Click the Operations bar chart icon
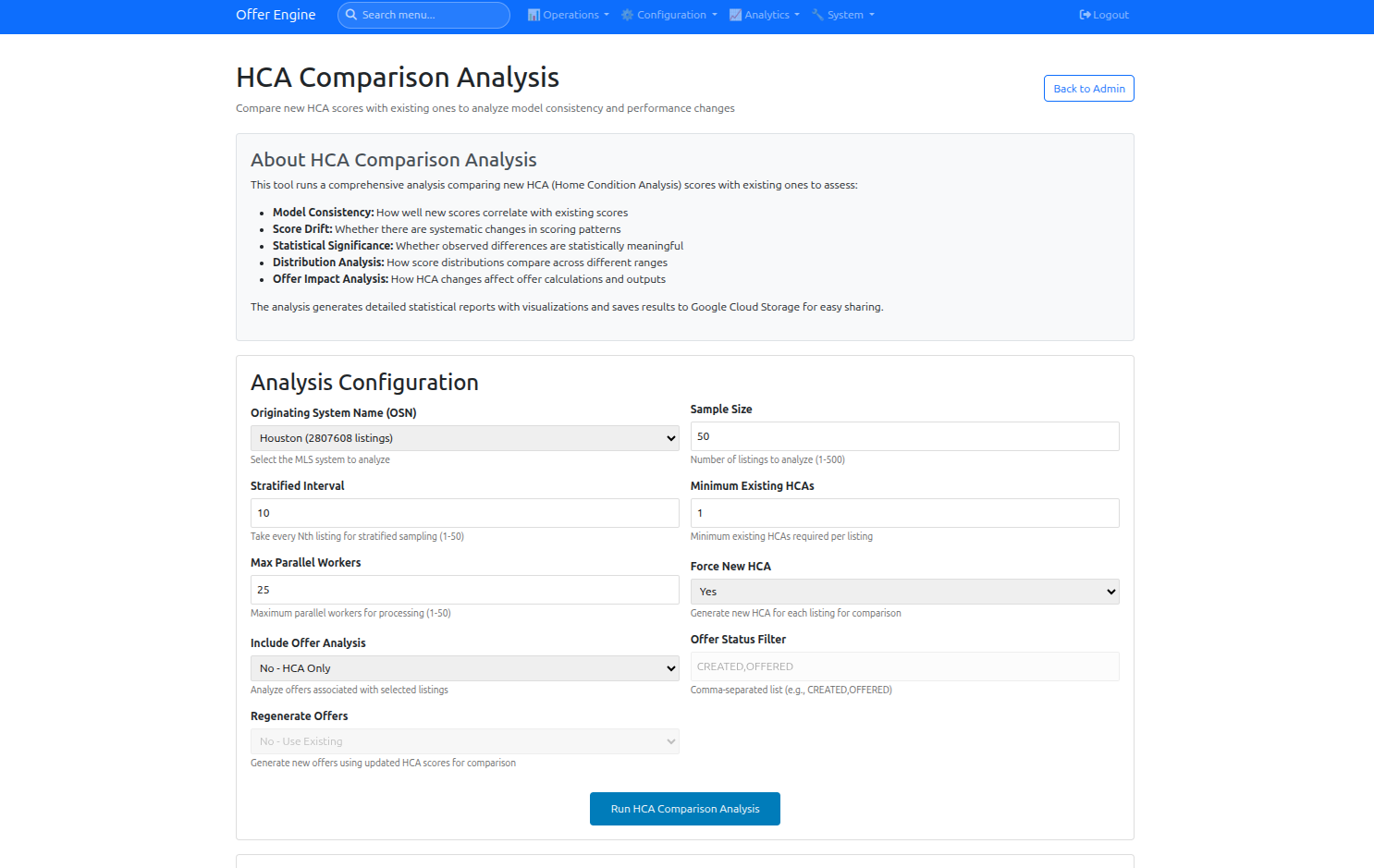The image size is (1374, 868). [x=533, y=14]
